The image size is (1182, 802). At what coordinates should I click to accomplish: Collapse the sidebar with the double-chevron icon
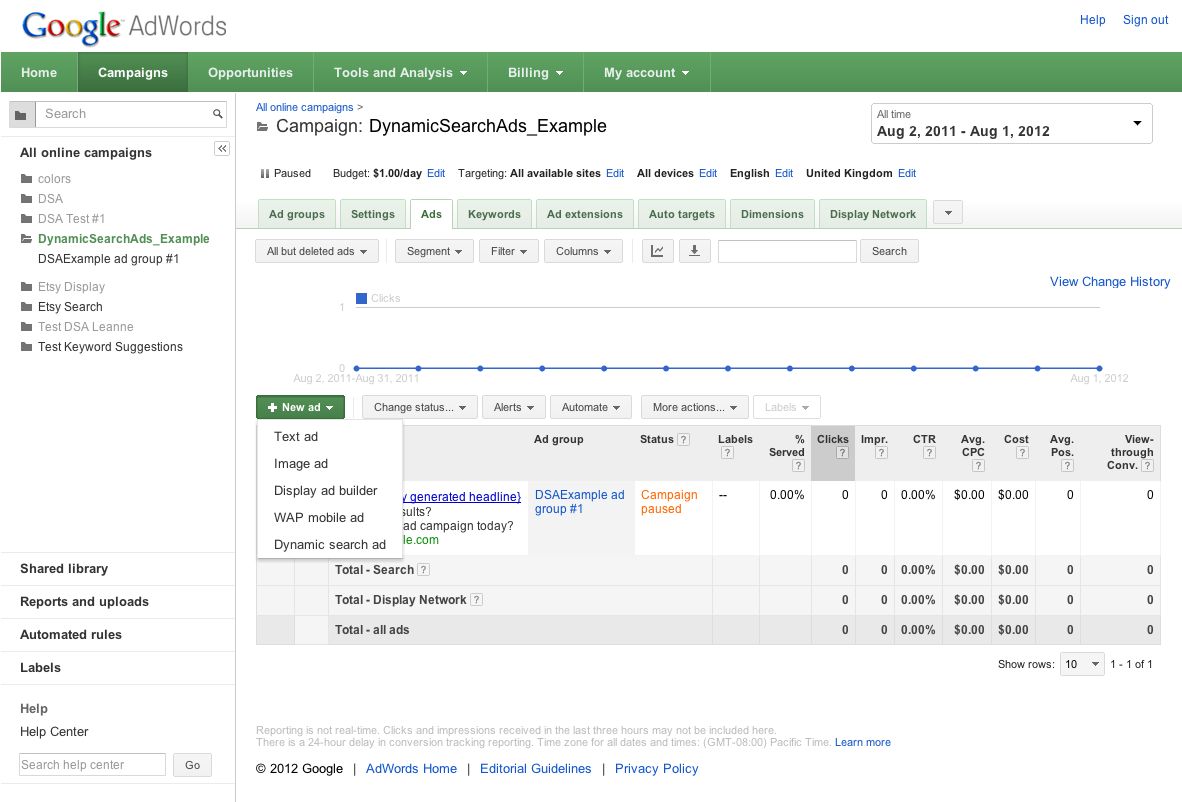[222, 148]
